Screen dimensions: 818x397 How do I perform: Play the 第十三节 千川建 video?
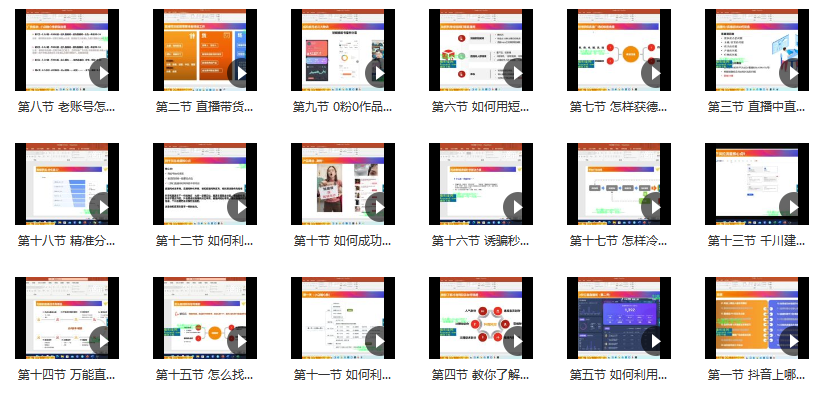(794, 208)
